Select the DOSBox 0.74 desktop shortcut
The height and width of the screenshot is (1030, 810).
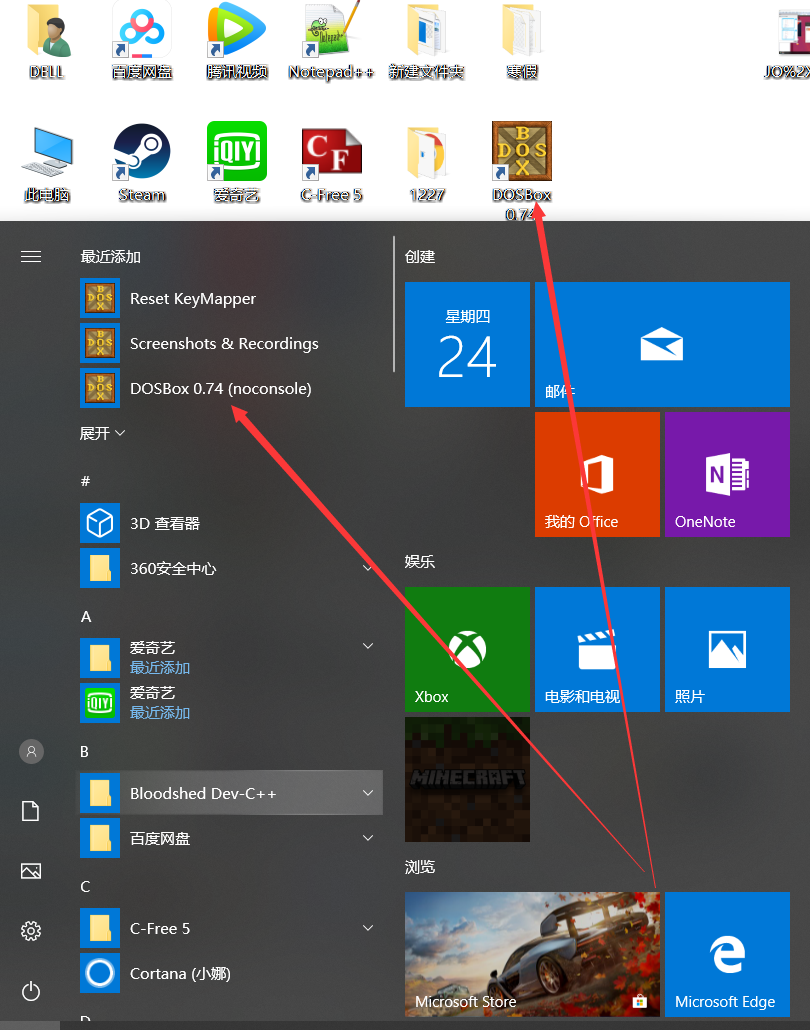coord(522,171)
